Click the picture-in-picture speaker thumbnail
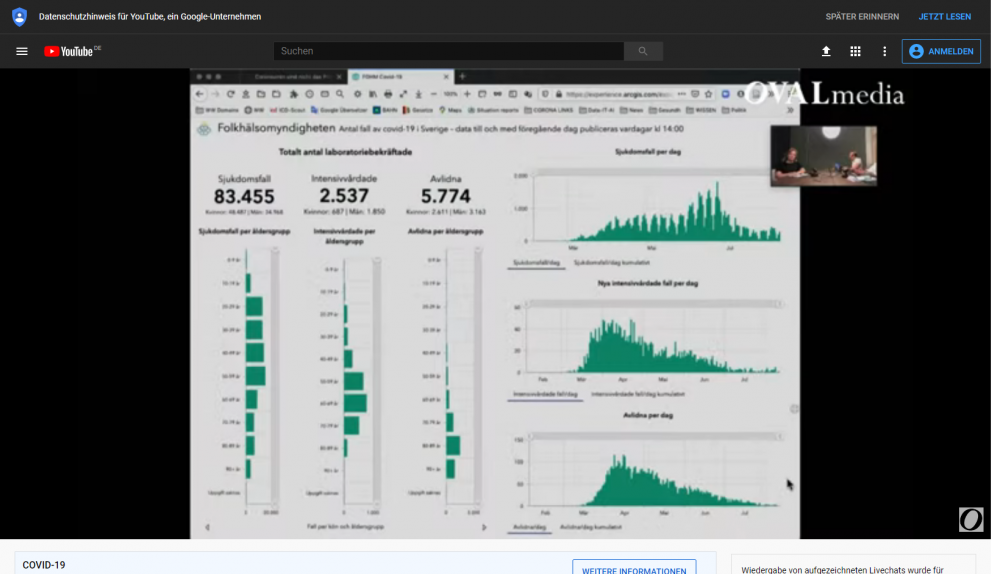 tap(823, 156)
